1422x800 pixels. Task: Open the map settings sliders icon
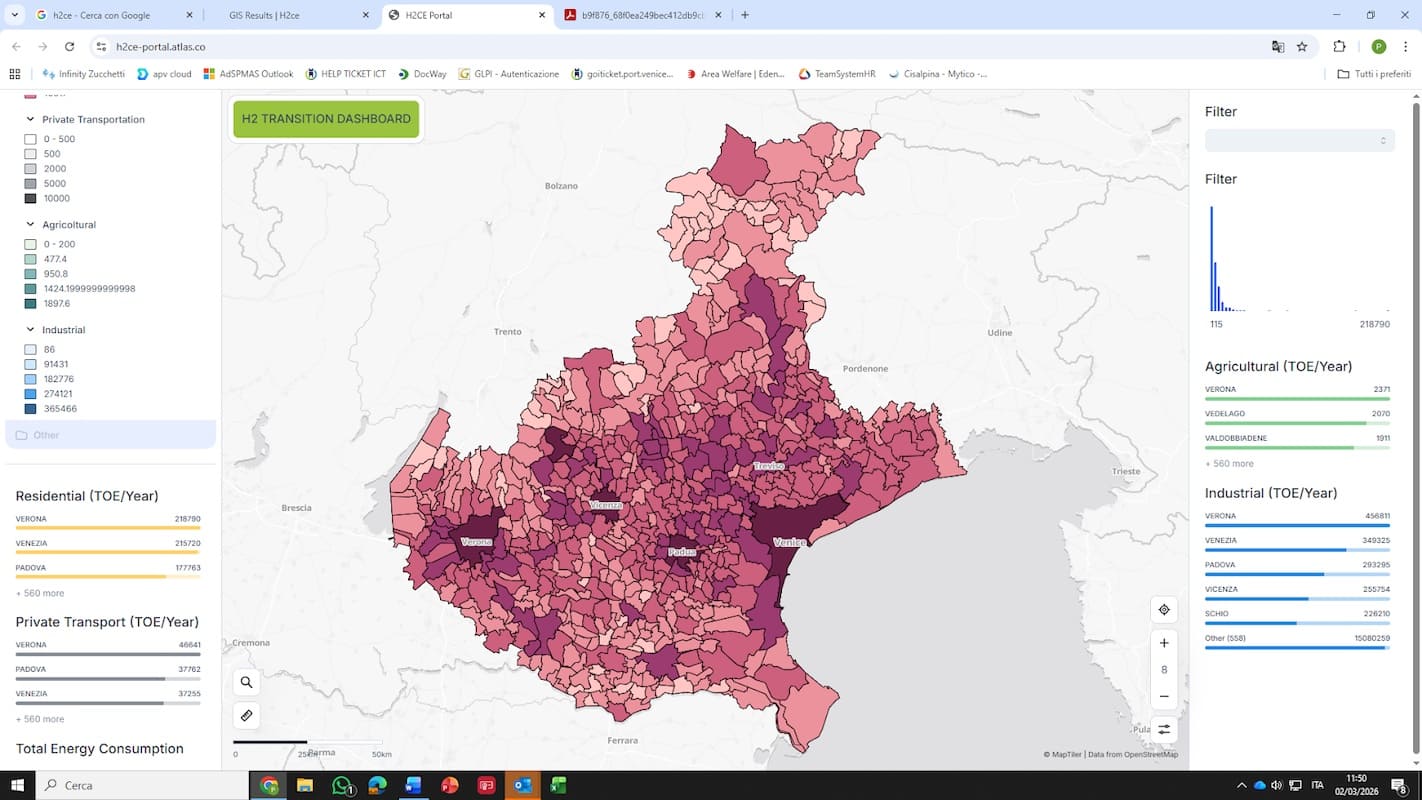[1164, 730]
